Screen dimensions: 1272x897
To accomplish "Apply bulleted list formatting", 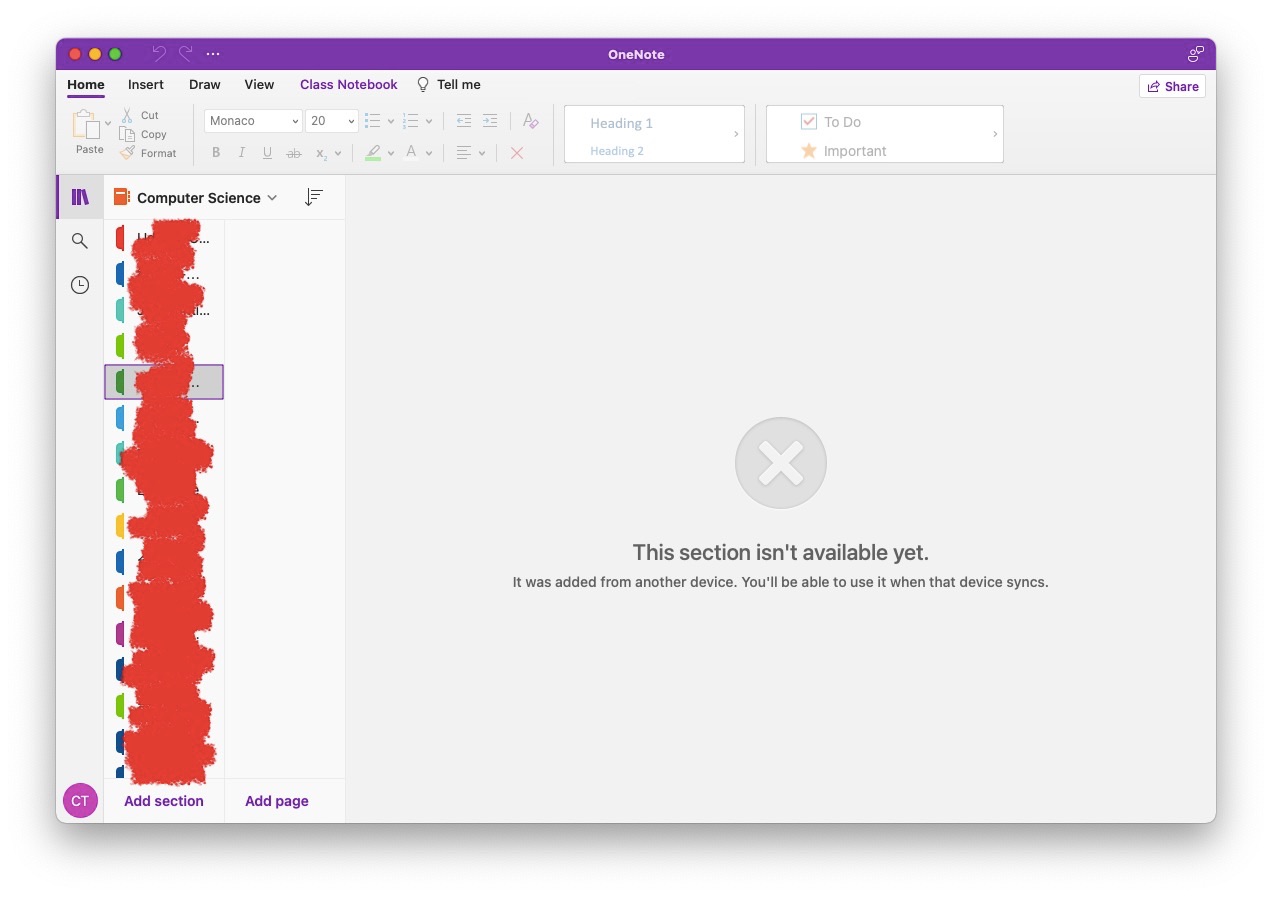I will 373,121.
